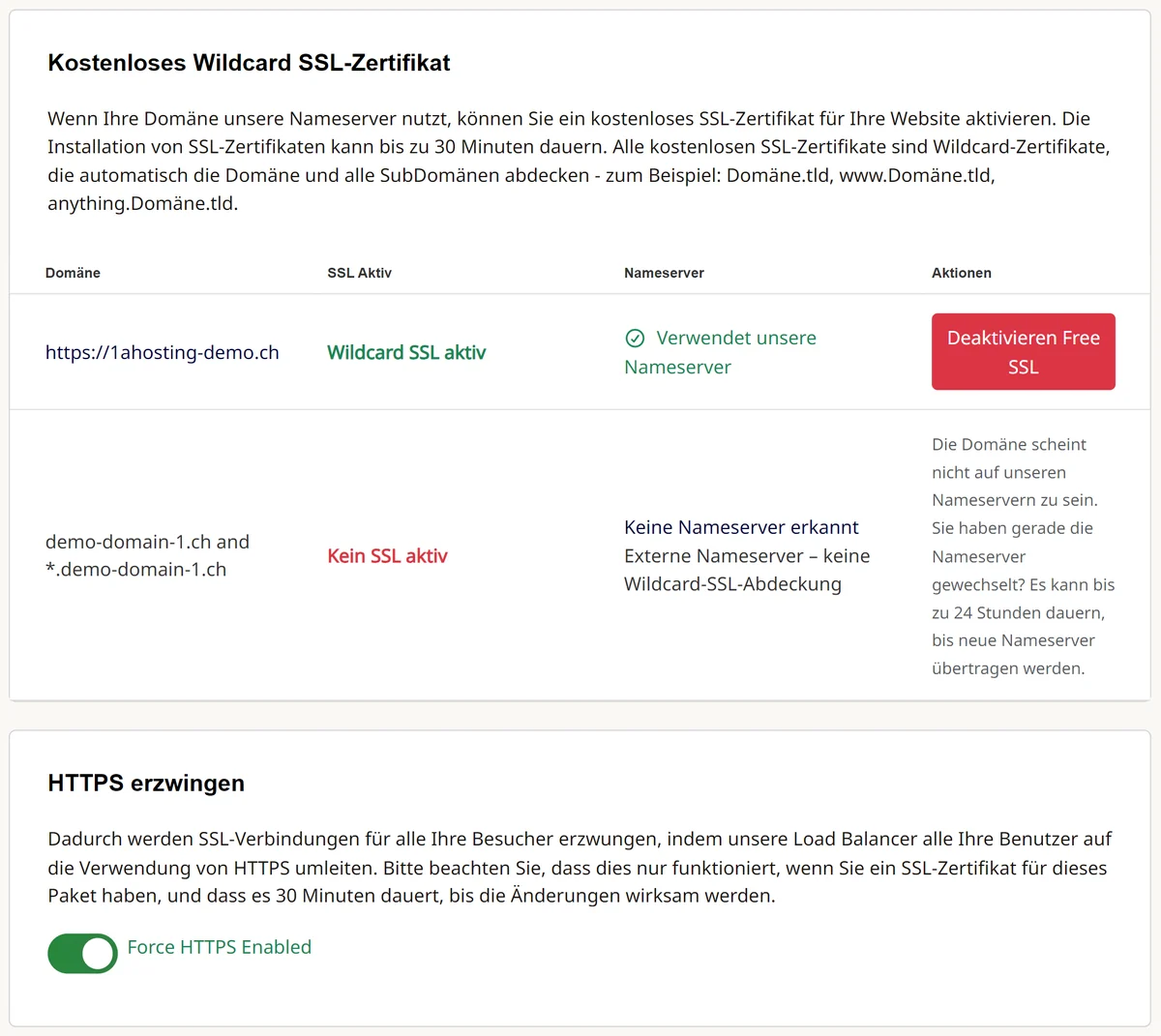Image resolution: width=1161 pixels, height=1036 pixels.
Task: Click the green checkmark nameserver icon
Action: pos(635,338)
